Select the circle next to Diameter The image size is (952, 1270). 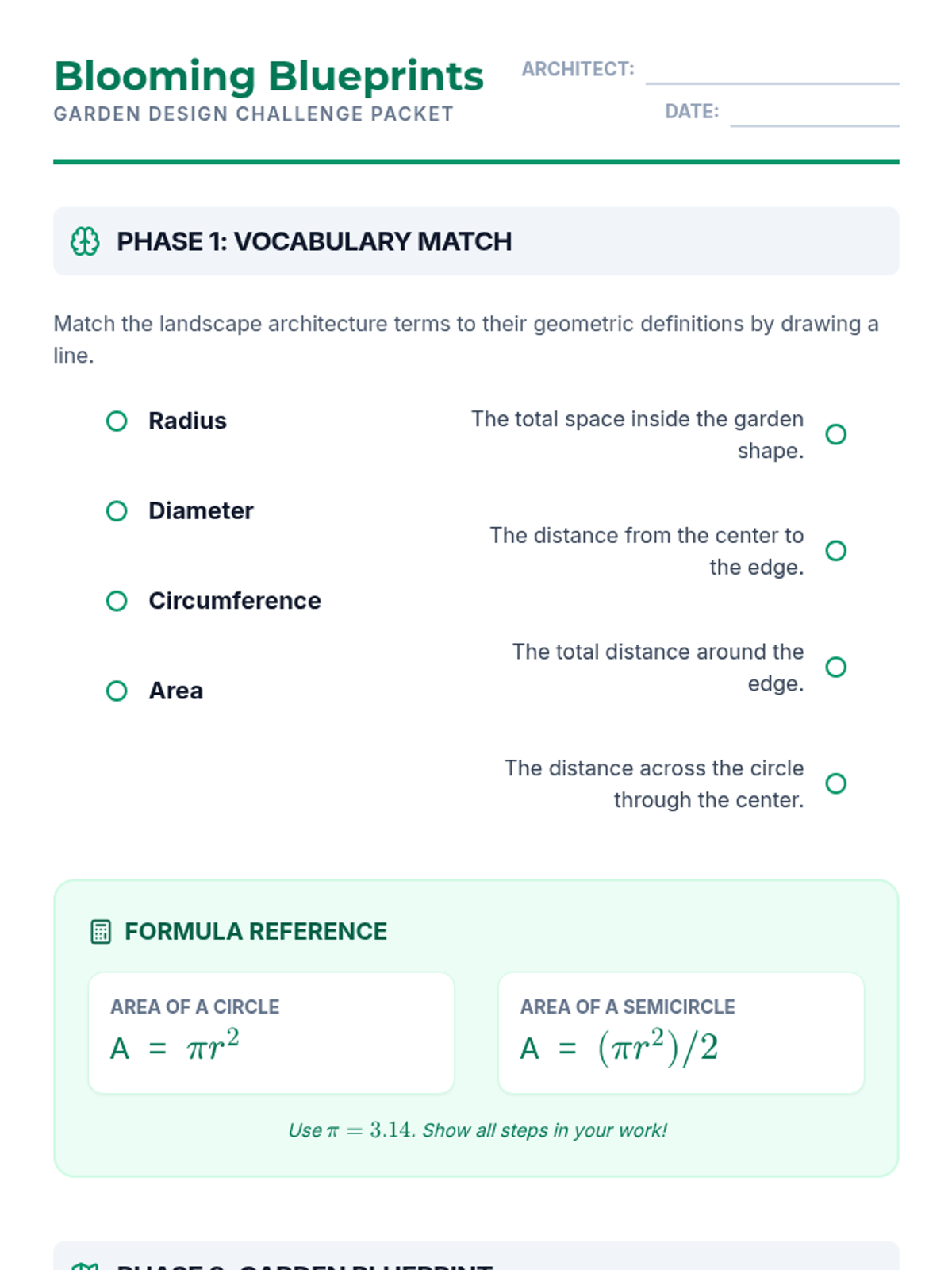tap(117, 511)
